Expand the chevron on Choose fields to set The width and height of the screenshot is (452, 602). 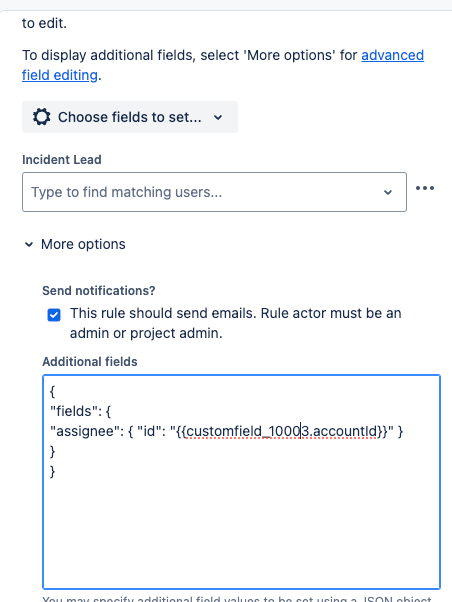click(x=218, y=117)
